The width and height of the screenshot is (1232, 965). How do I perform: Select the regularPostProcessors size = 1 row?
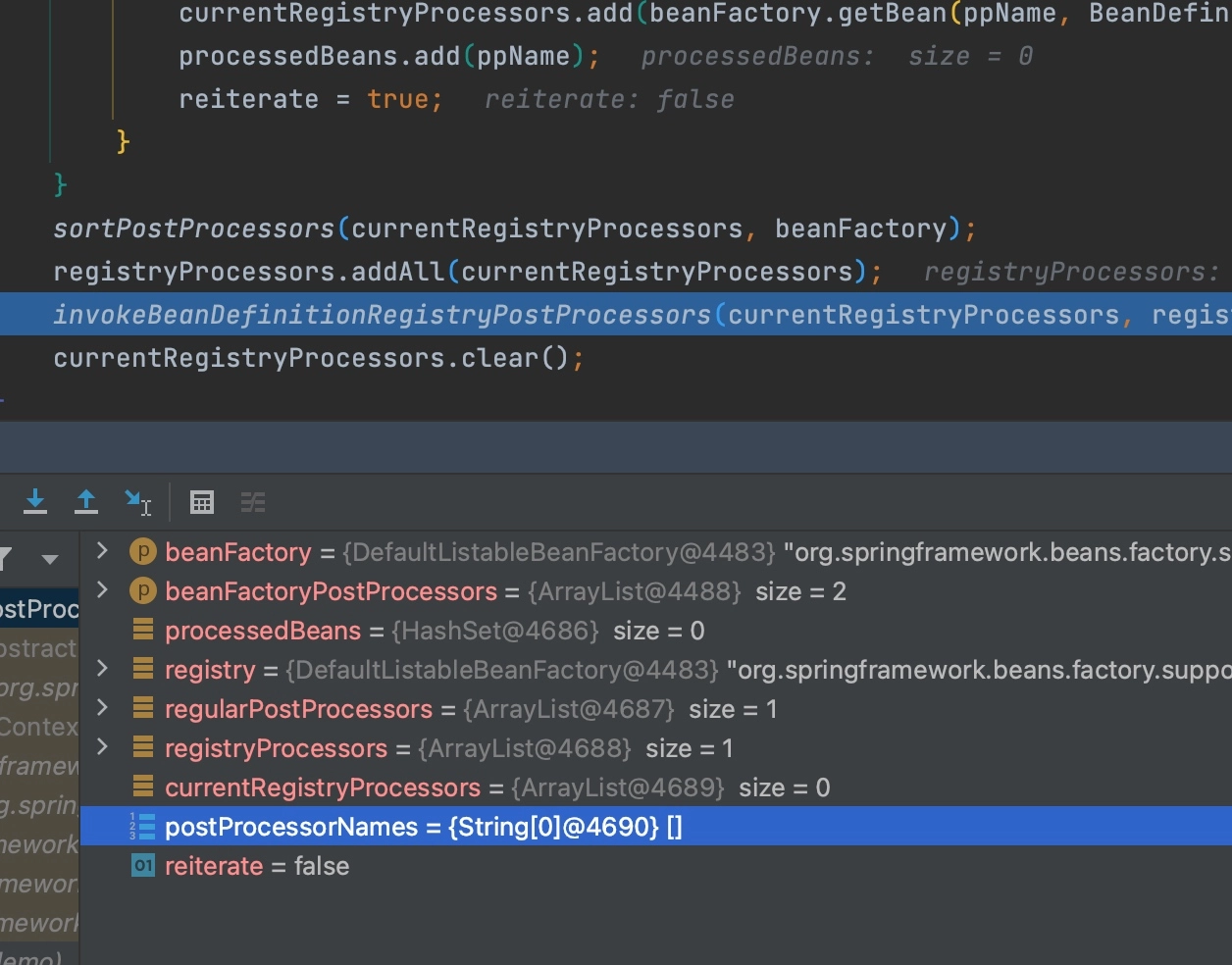655,709
